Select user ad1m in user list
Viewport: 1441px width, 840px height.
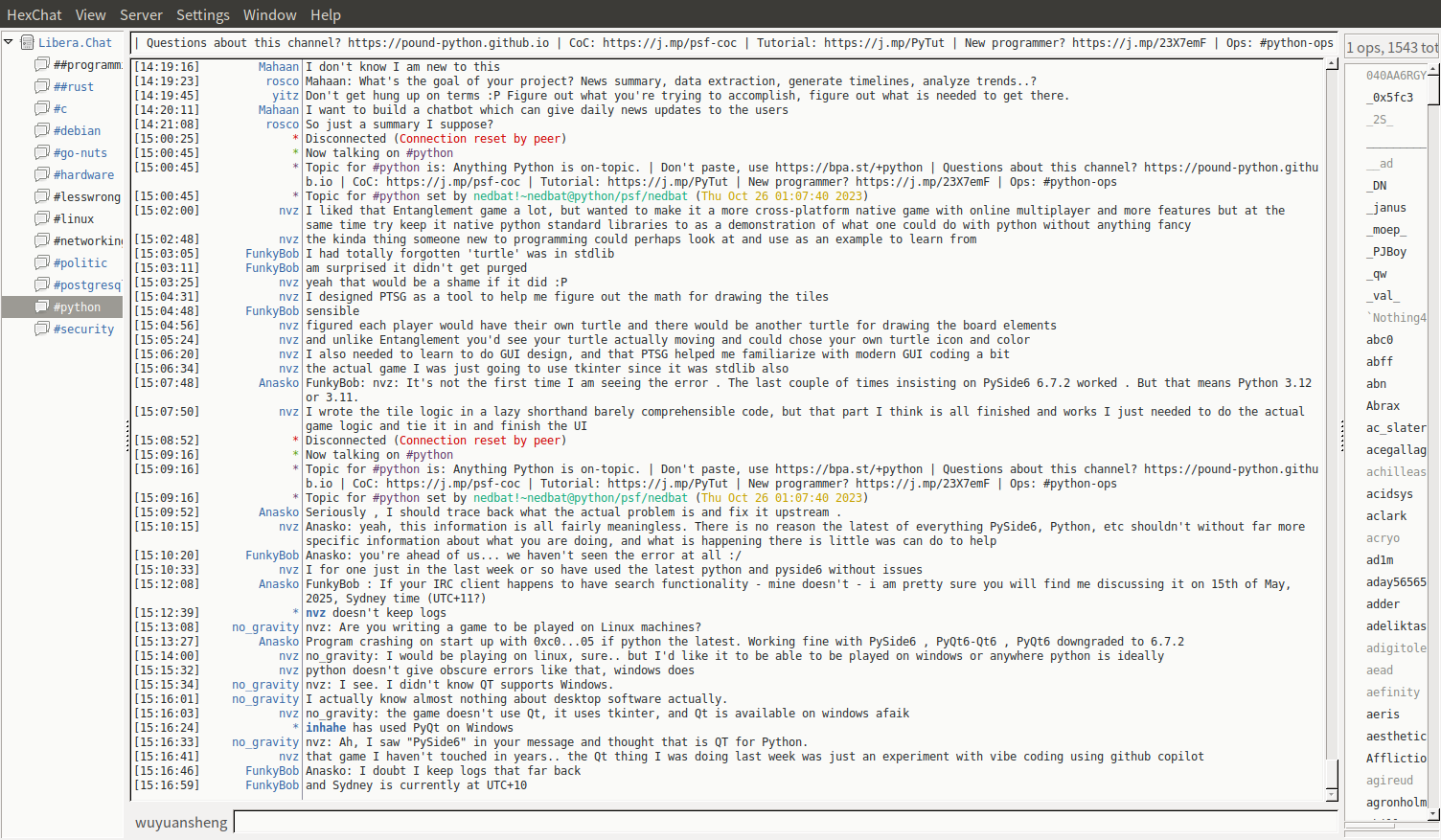coord(1380,560)
